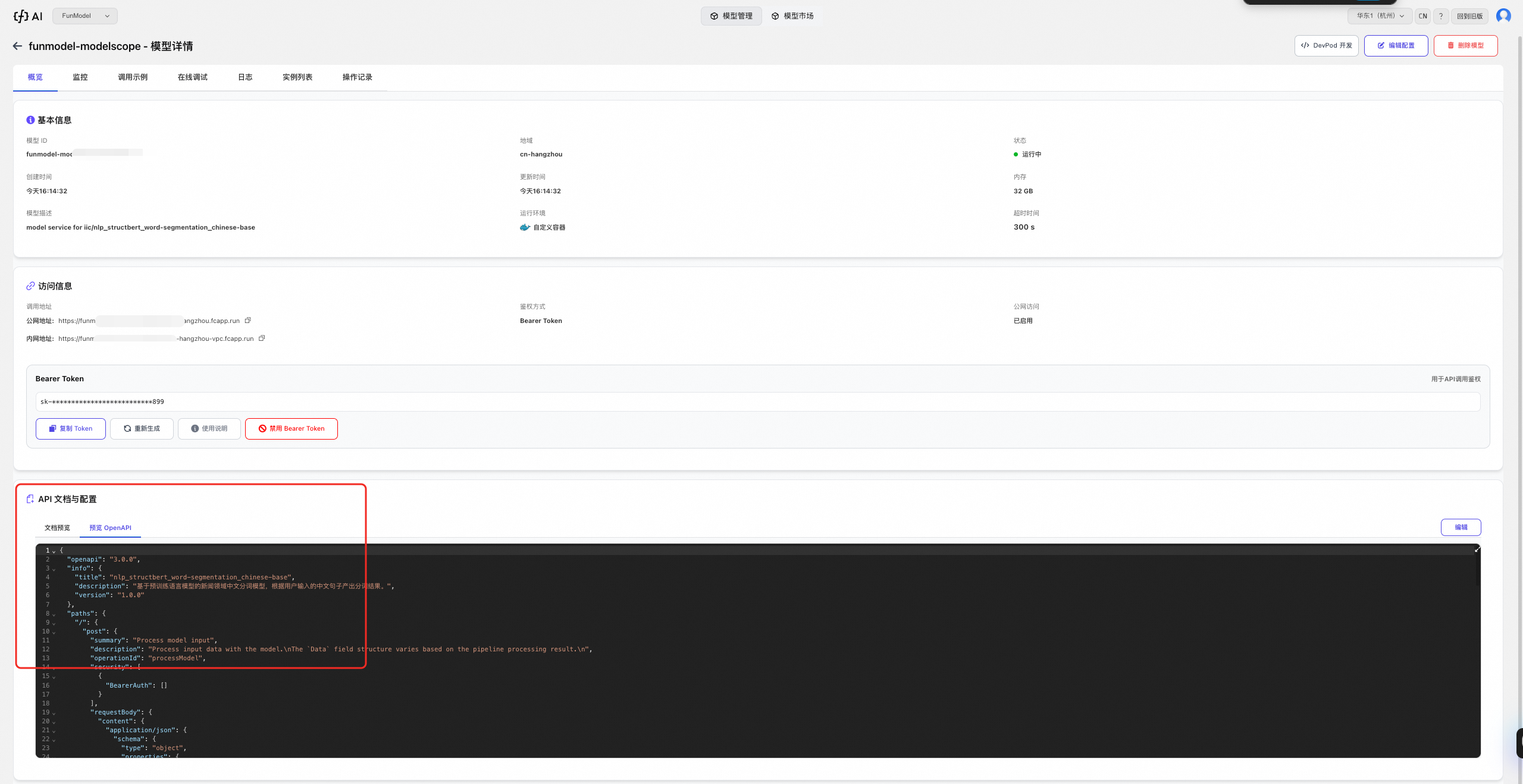The image size is (1523, 784).
Task: Collapse the "paths" fold arrow on line 8
Action: (x=54, y=614)
